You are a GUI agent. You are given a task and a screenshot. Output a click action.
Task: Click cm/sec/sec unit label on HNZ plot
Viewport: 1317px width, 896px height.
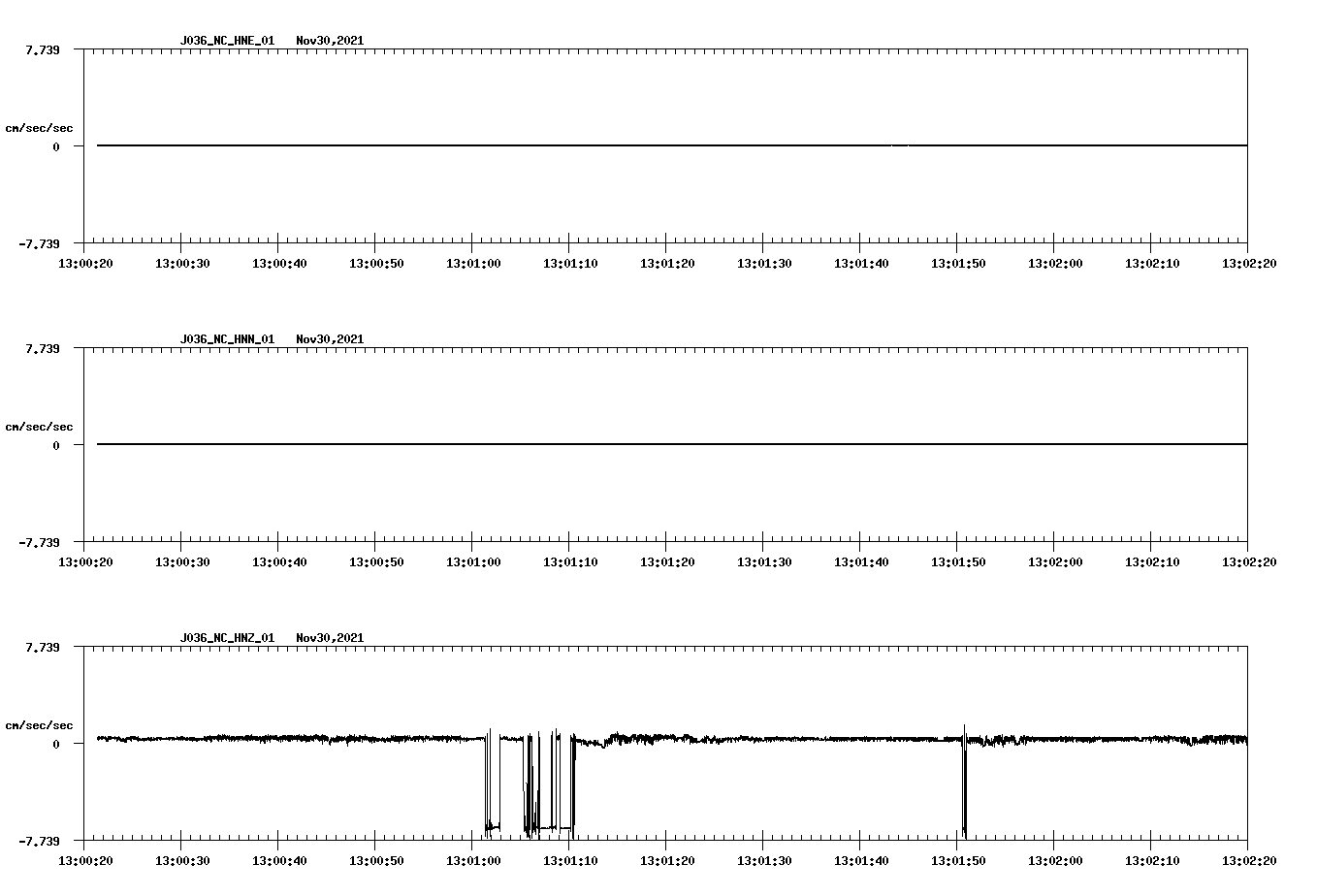pos(39,725)
